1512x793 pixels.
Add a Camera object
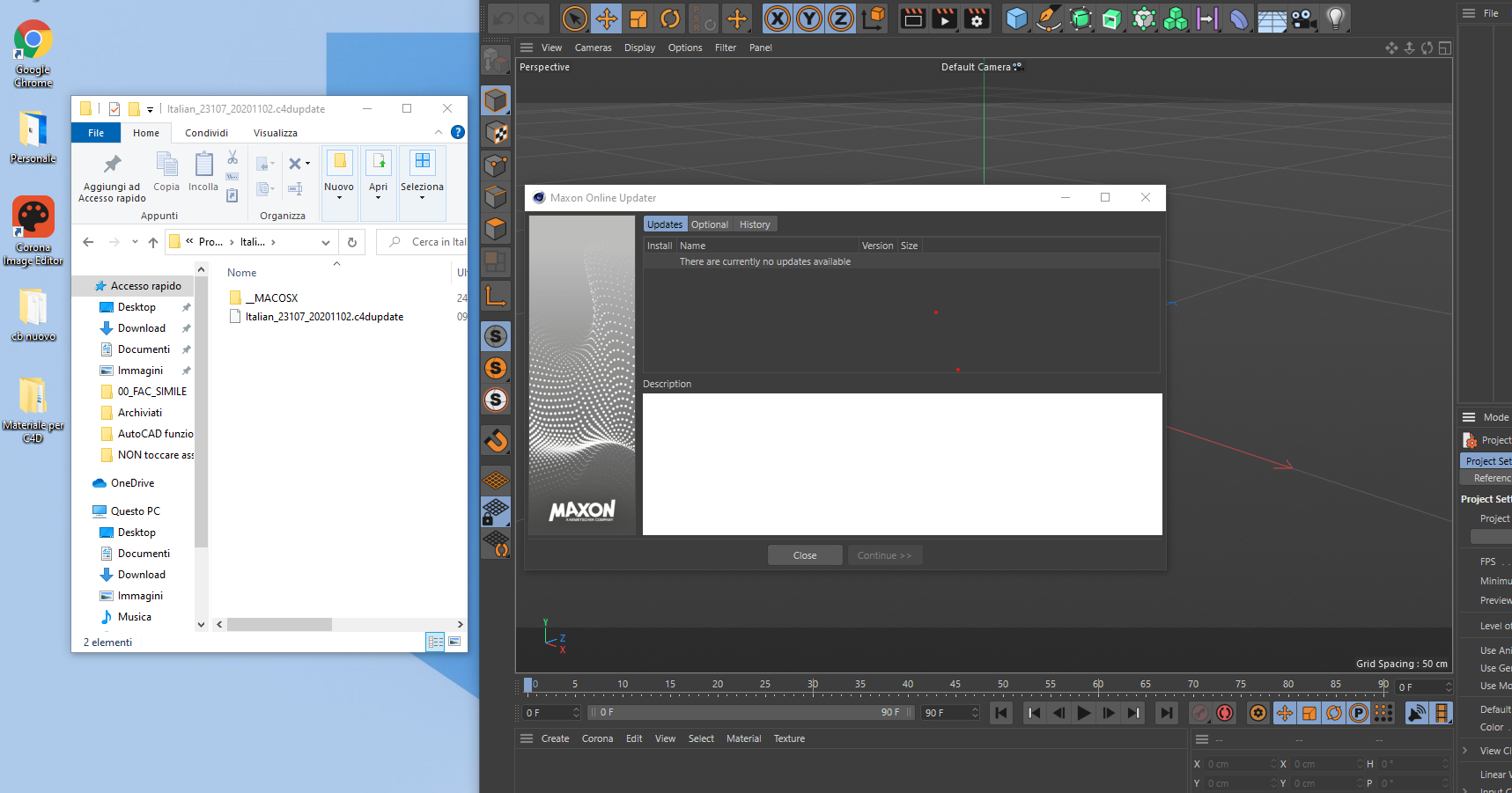1304,18
